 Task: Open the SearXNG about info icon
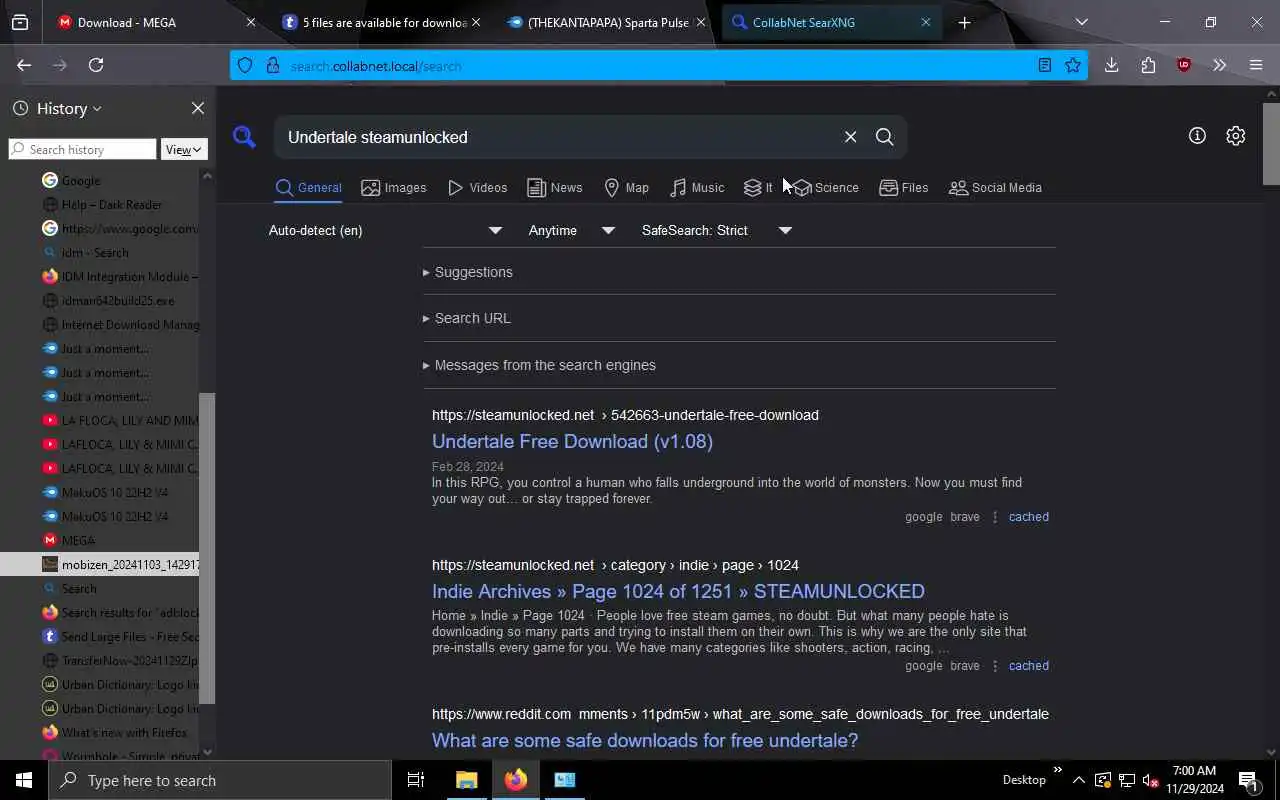[x=1197, y=136]
